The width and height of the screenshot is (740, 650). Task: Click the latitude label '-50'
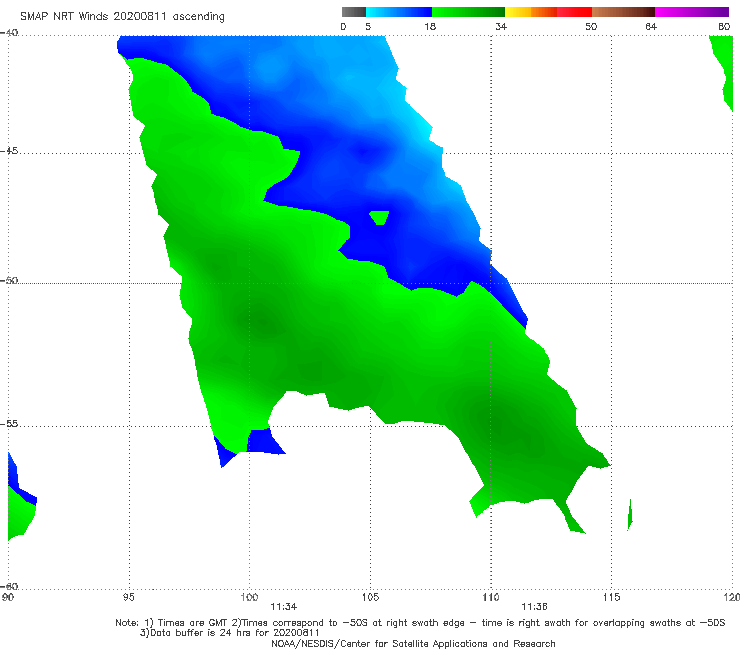coord(9,280)
